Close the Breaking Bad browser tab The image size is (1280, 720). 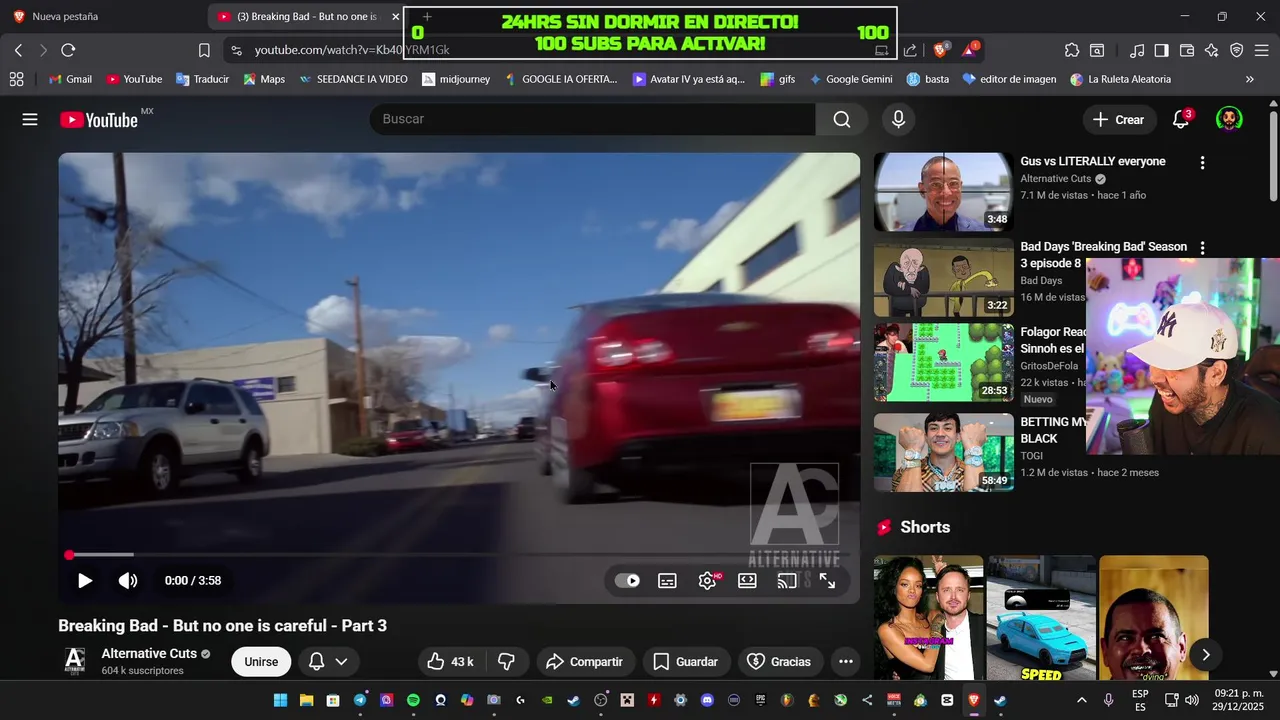pos(395,16)
